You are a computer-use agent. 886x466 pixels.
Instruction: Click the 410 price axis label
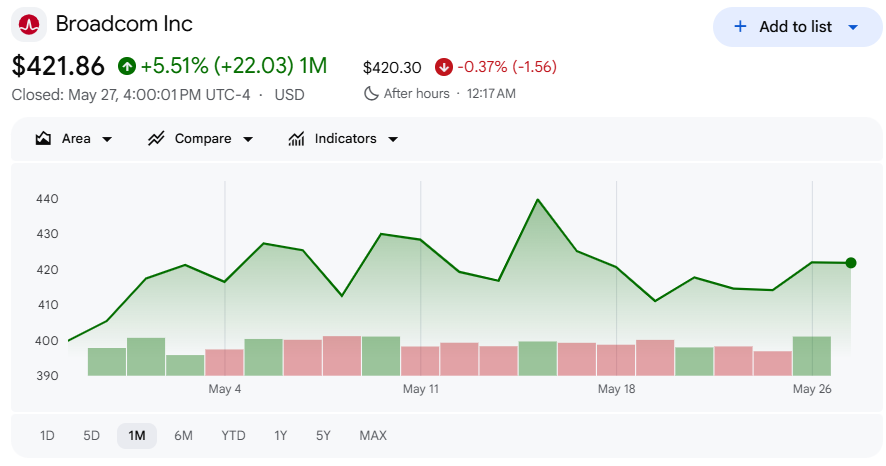(47, 305)
